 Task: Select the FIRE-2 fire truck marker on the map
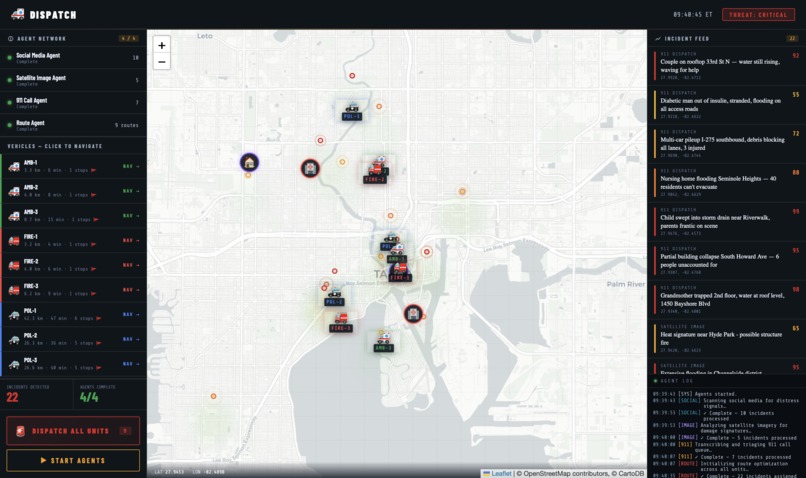pos(375,172)
